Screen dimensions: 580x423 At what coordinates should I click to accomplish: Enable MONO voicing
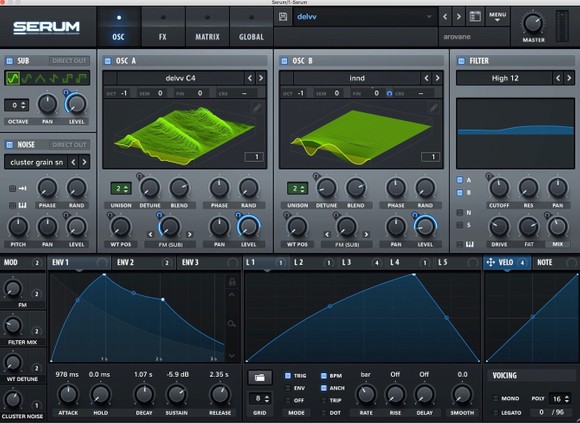496,398
